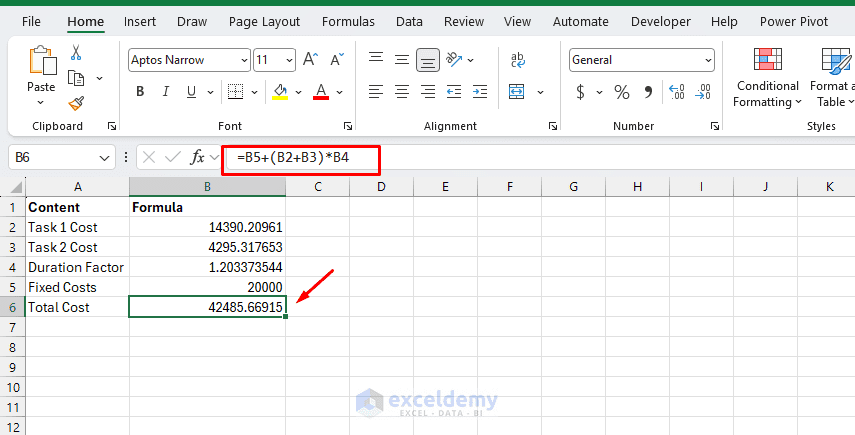
Task: Open fill color palette dropdown arrow
Action: [298, 92]
